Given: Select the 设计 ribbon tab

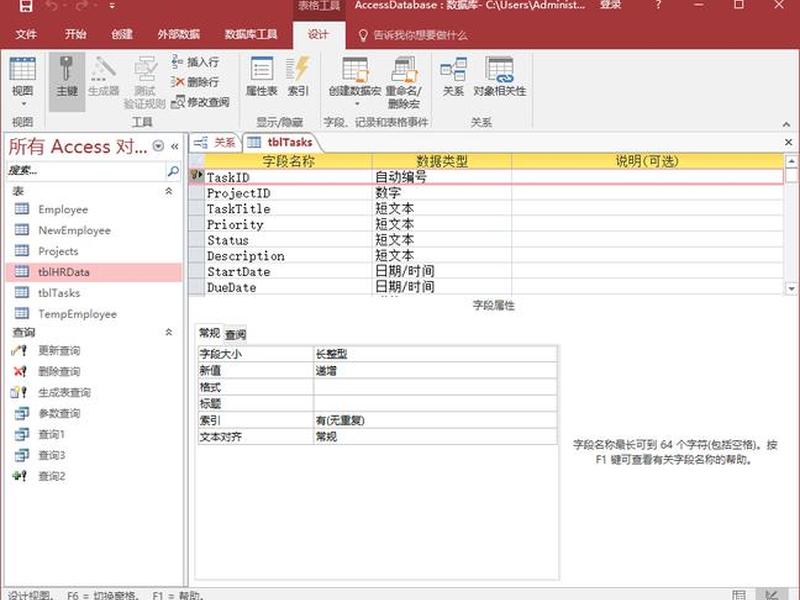Looking at the screenshot, I should pos(318,34).
